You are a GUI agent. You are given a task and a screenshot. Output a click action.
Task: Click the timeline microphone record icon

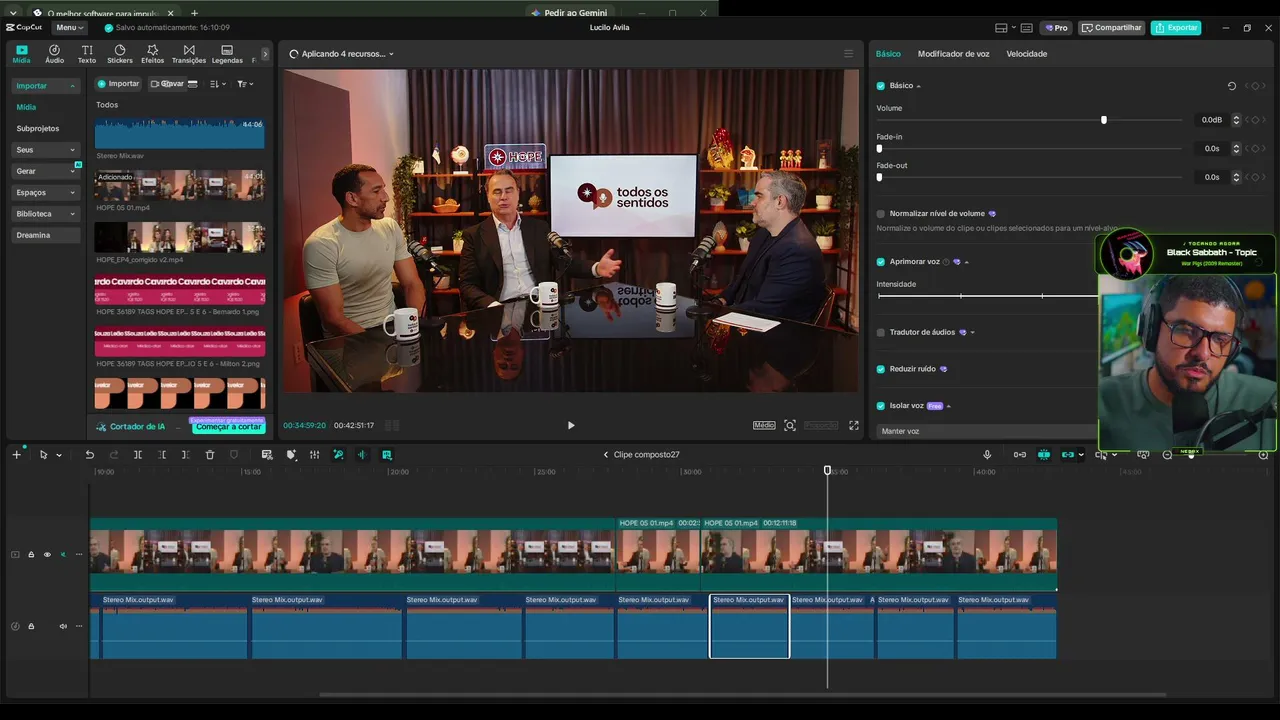click(987, 455)
